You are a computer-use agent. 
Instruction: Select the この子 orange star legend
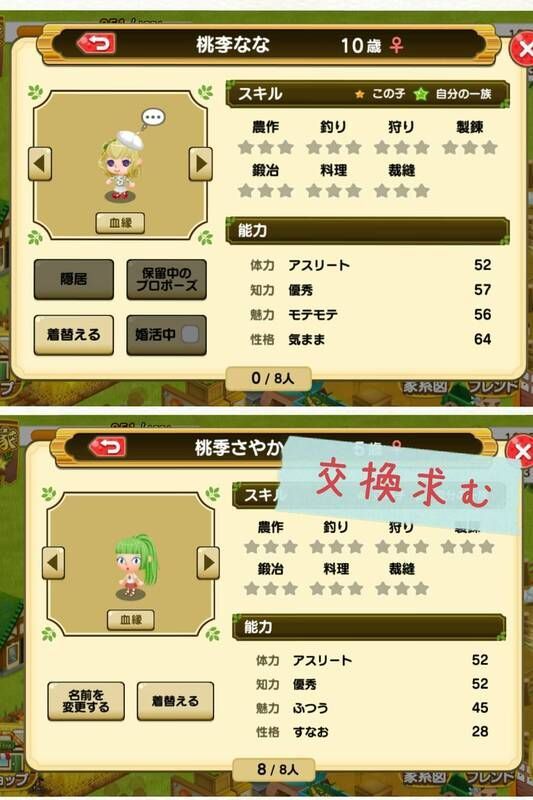tap(380, 94)
